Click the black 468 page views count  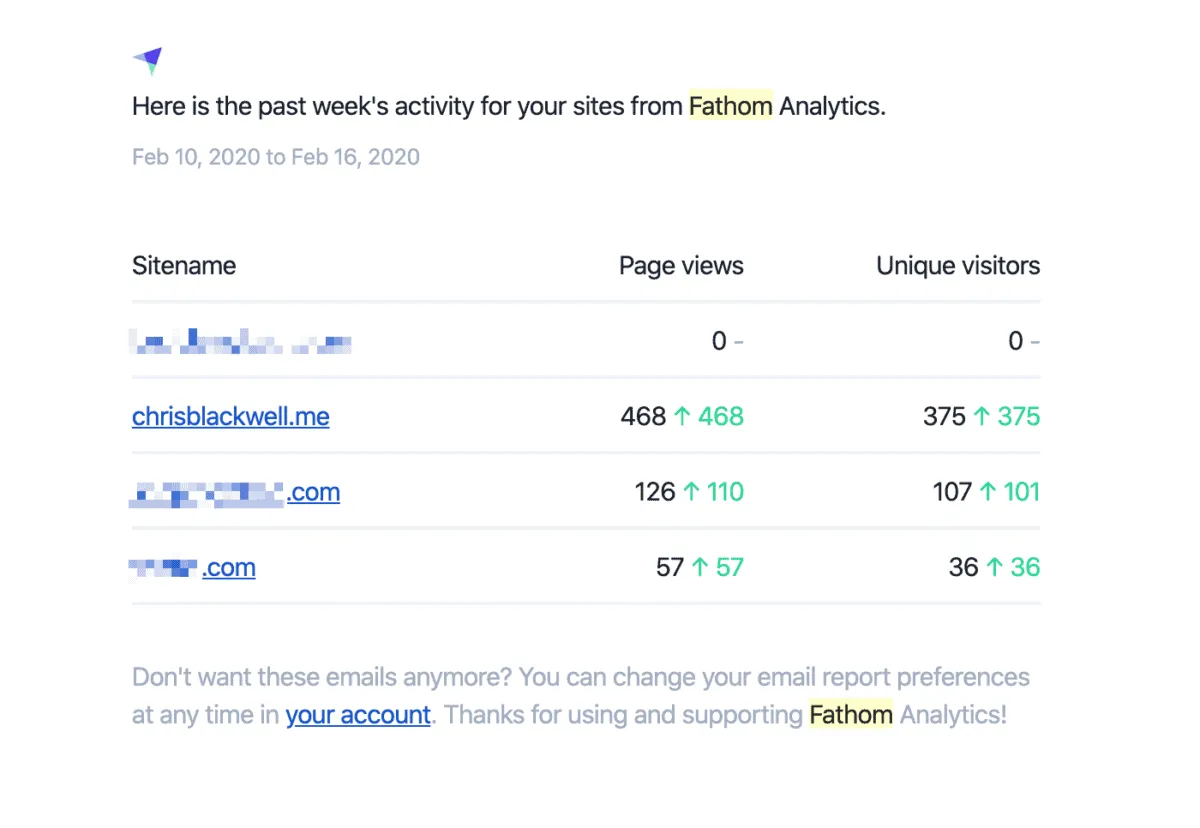tap(643, 416)
